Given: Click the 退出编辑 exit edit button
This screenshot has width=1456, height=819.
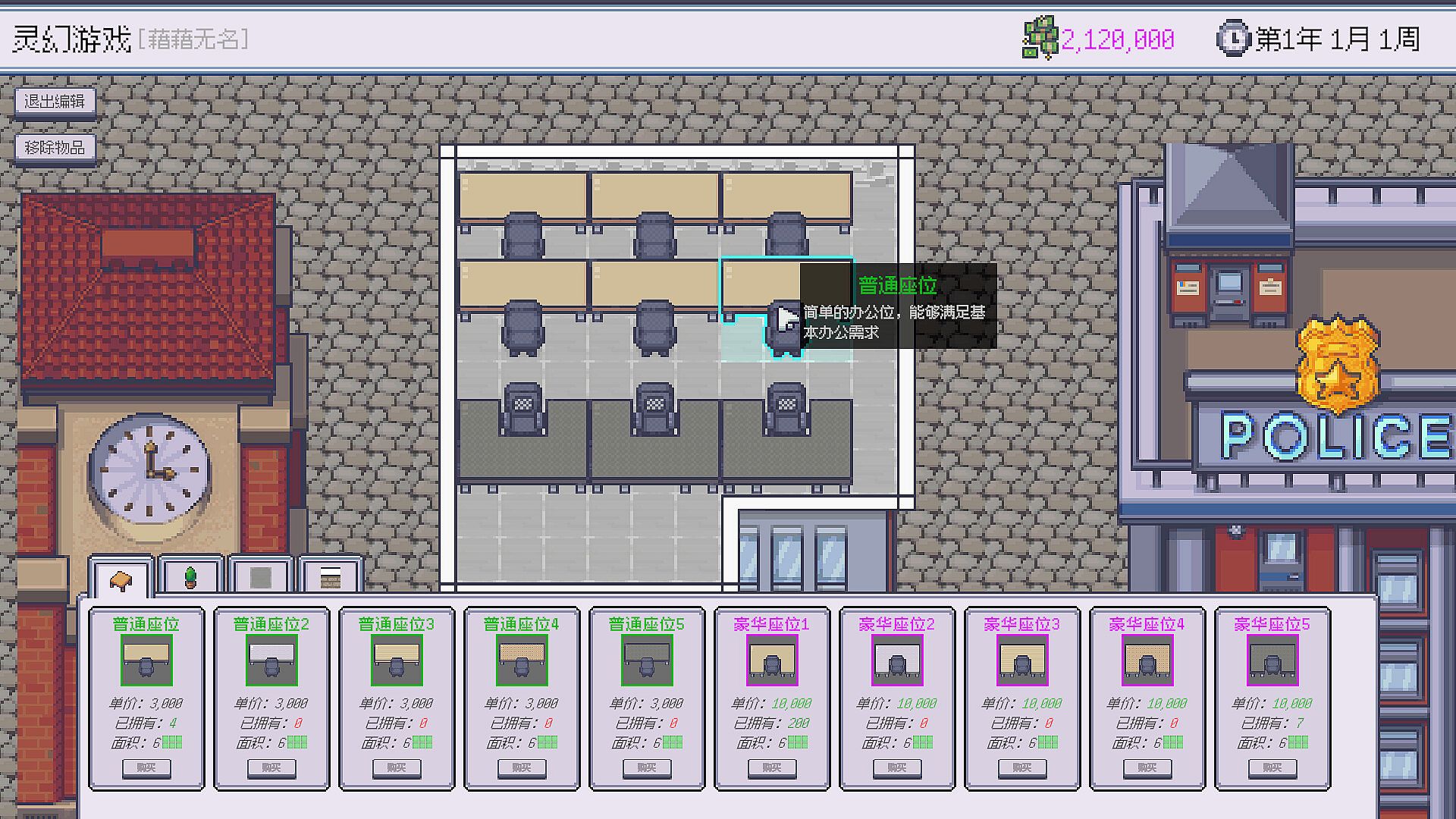Looking at the screenshot, I should pyautogui.click(x=55, y=102).
